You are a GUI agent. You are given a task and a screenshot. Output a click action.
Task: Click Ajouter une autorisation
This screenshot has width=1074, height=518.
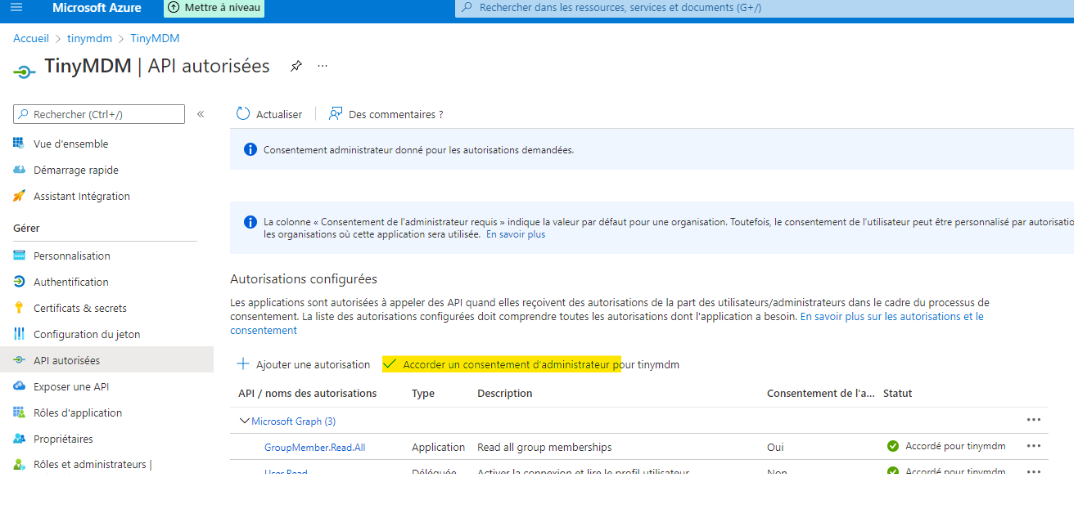pos(303,365)
